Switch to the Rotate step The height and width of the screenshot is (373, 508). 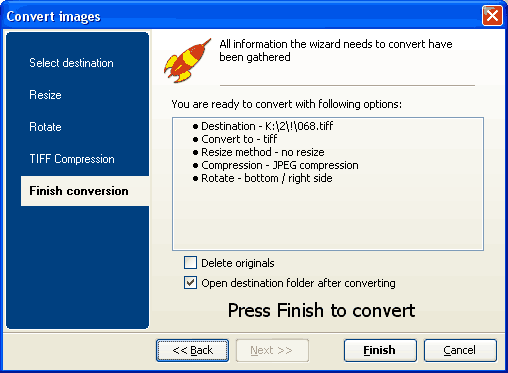pos(45,127)
